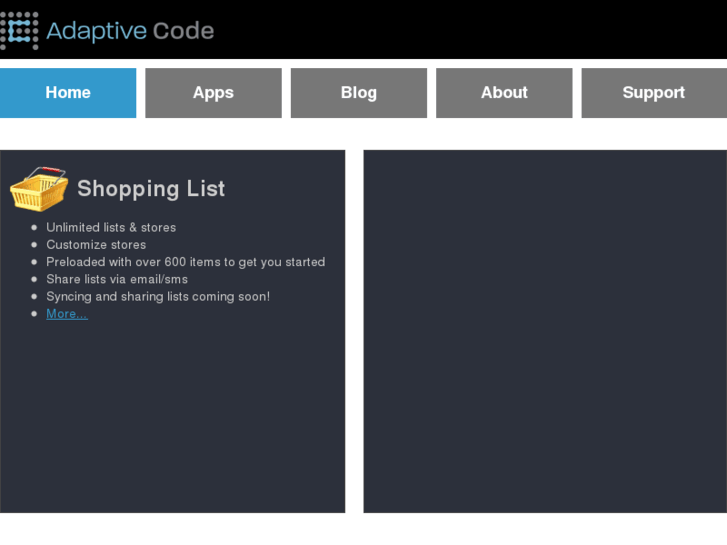Click the Adaptive Code dotted logo icon
Image resolution: width=727 pixels, height=545 pixels.
tap(19, 31)
